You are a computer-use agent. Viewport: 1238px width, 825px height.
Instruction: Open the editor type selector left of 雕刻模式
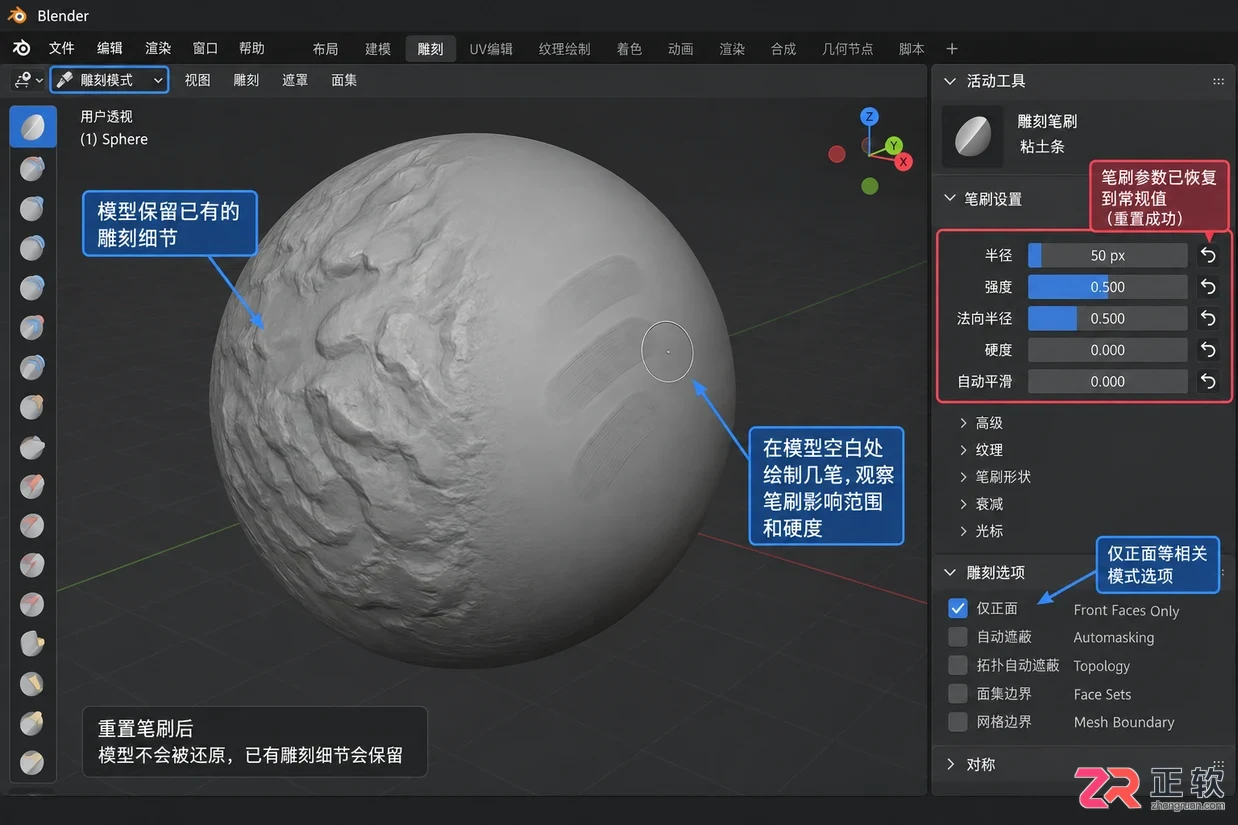(x=28, y=80)
